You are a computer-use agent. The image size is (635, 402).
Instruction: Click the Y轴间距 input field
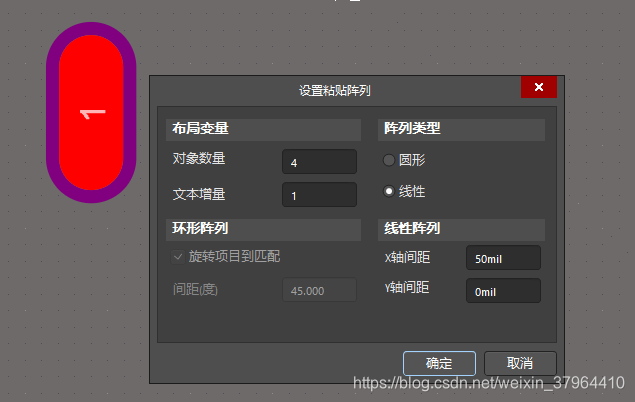(x=503, y=291)
